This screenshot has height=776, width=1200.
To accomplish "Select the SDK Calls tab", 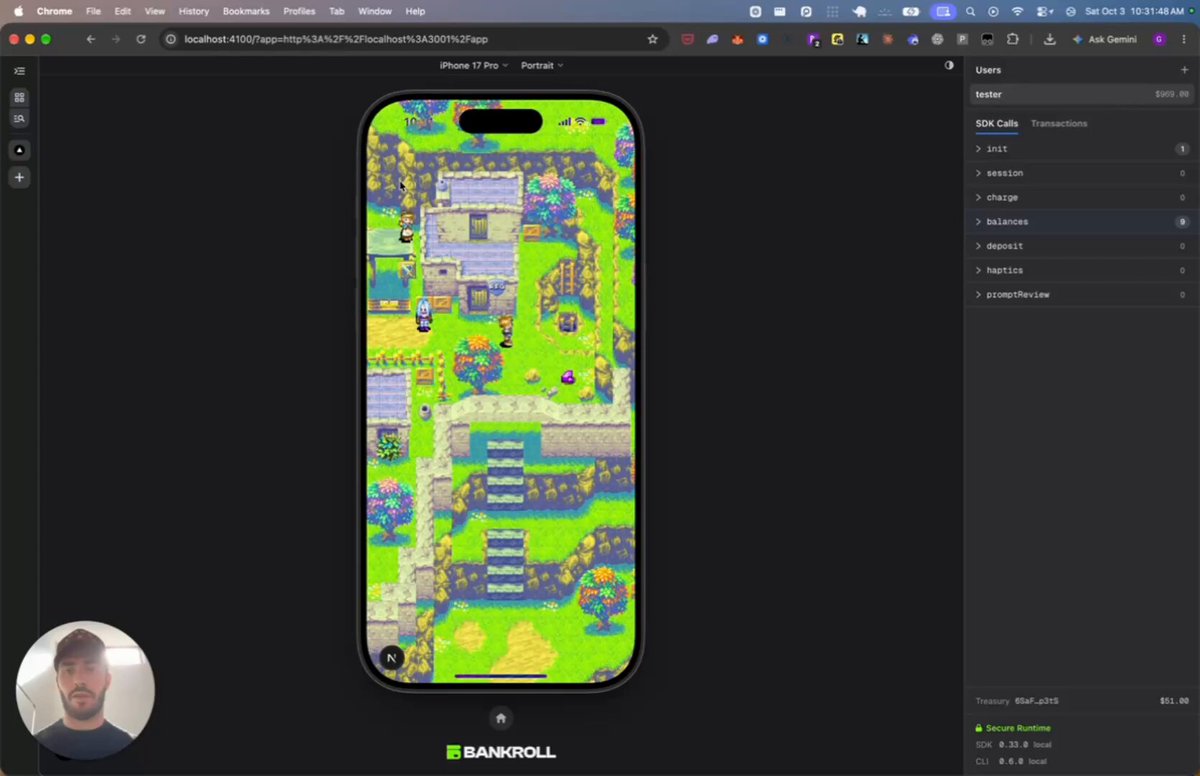I will click(997, 124).
